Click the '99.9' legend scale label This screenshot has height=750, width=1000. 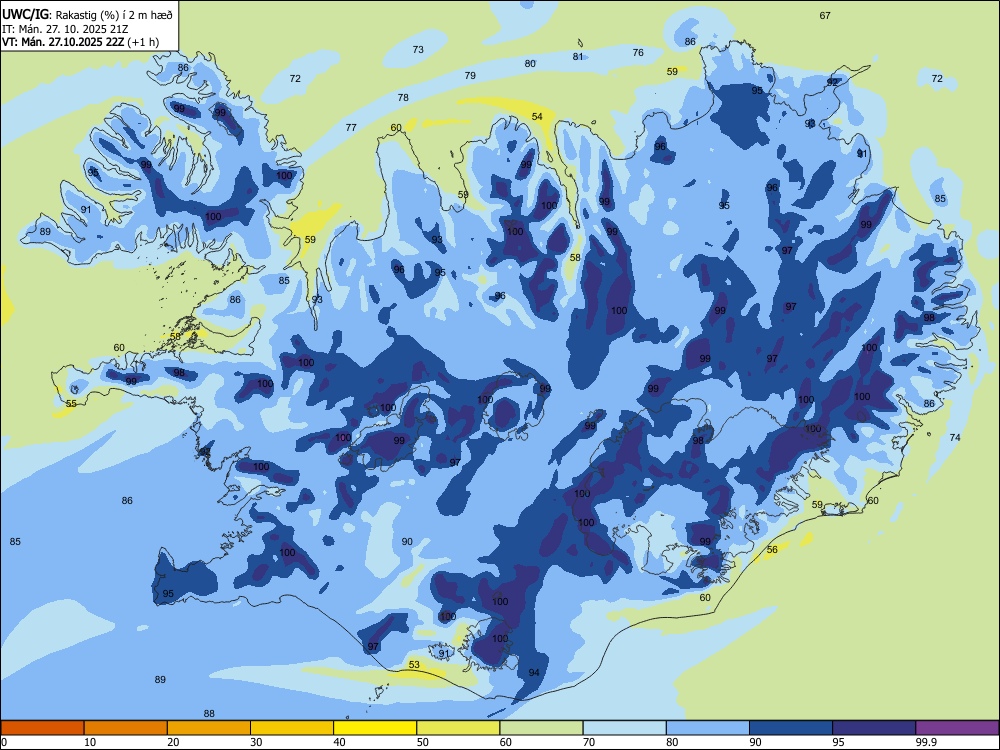tap(925, 742)
